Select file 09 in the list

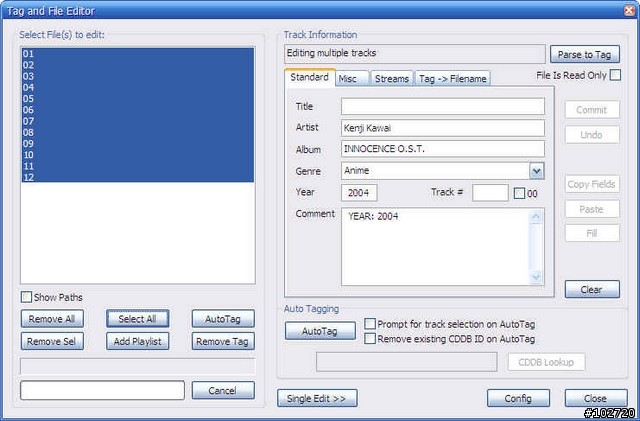pos(138,144)
